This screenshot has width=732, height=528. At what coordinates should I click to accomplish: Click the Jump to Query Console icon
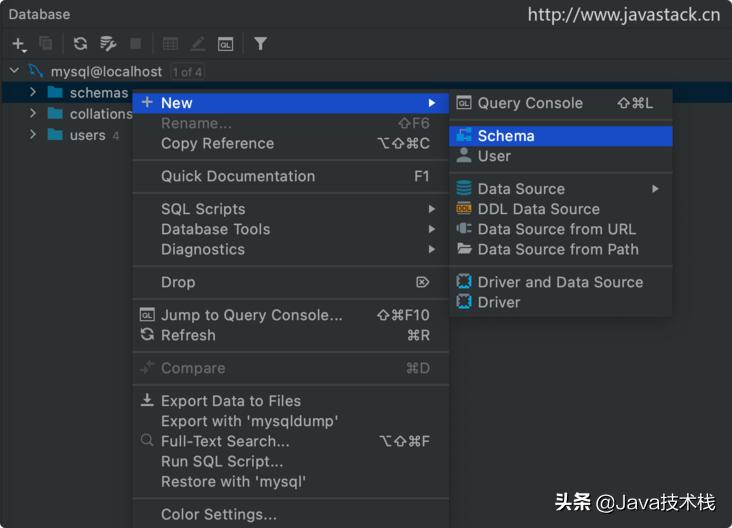click(x=147, y=315)
